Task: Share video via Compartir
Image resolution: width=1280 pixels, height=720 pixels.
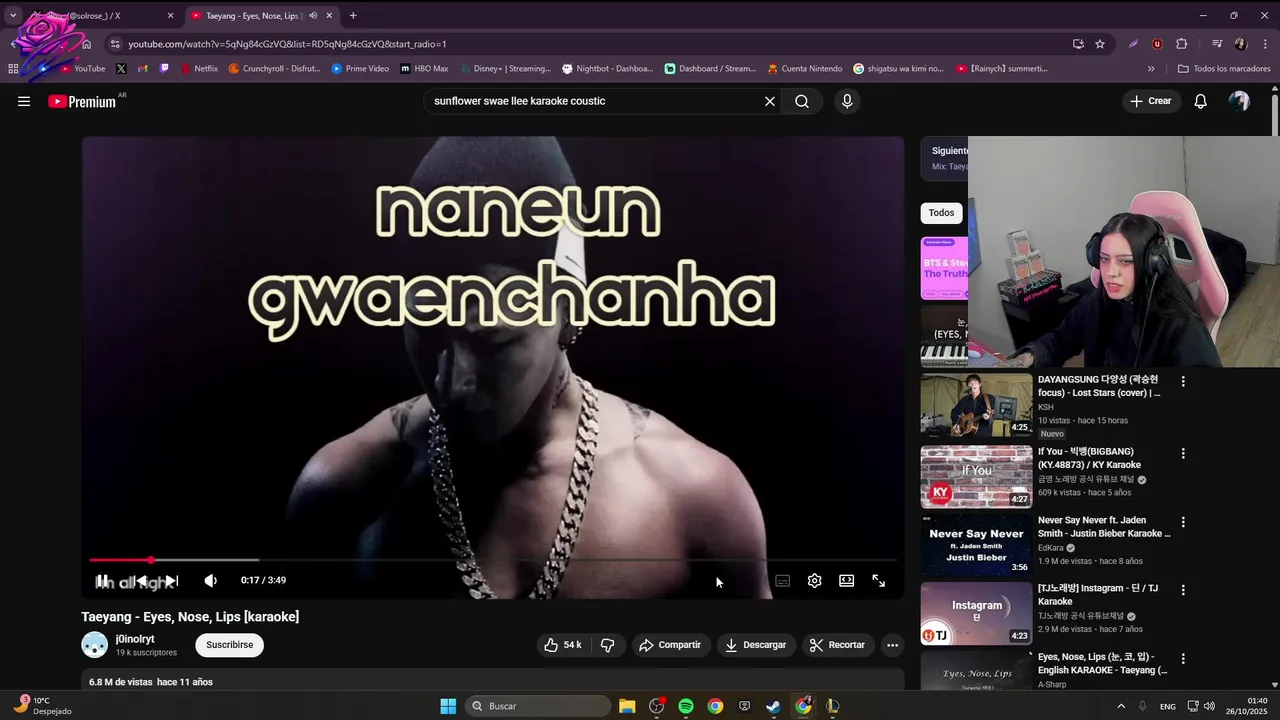Action: tap(671, 645)
